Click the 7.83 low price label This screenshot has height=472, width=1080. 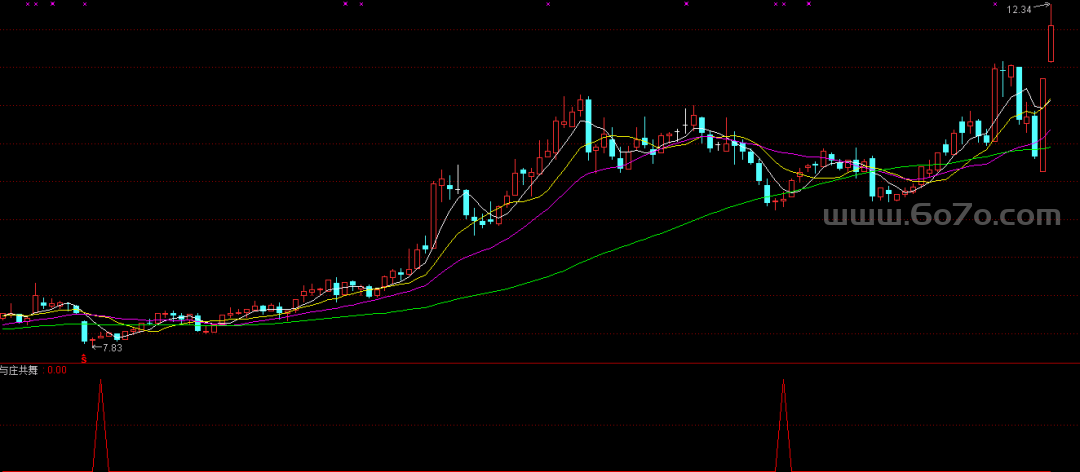[x=111, y=347]
